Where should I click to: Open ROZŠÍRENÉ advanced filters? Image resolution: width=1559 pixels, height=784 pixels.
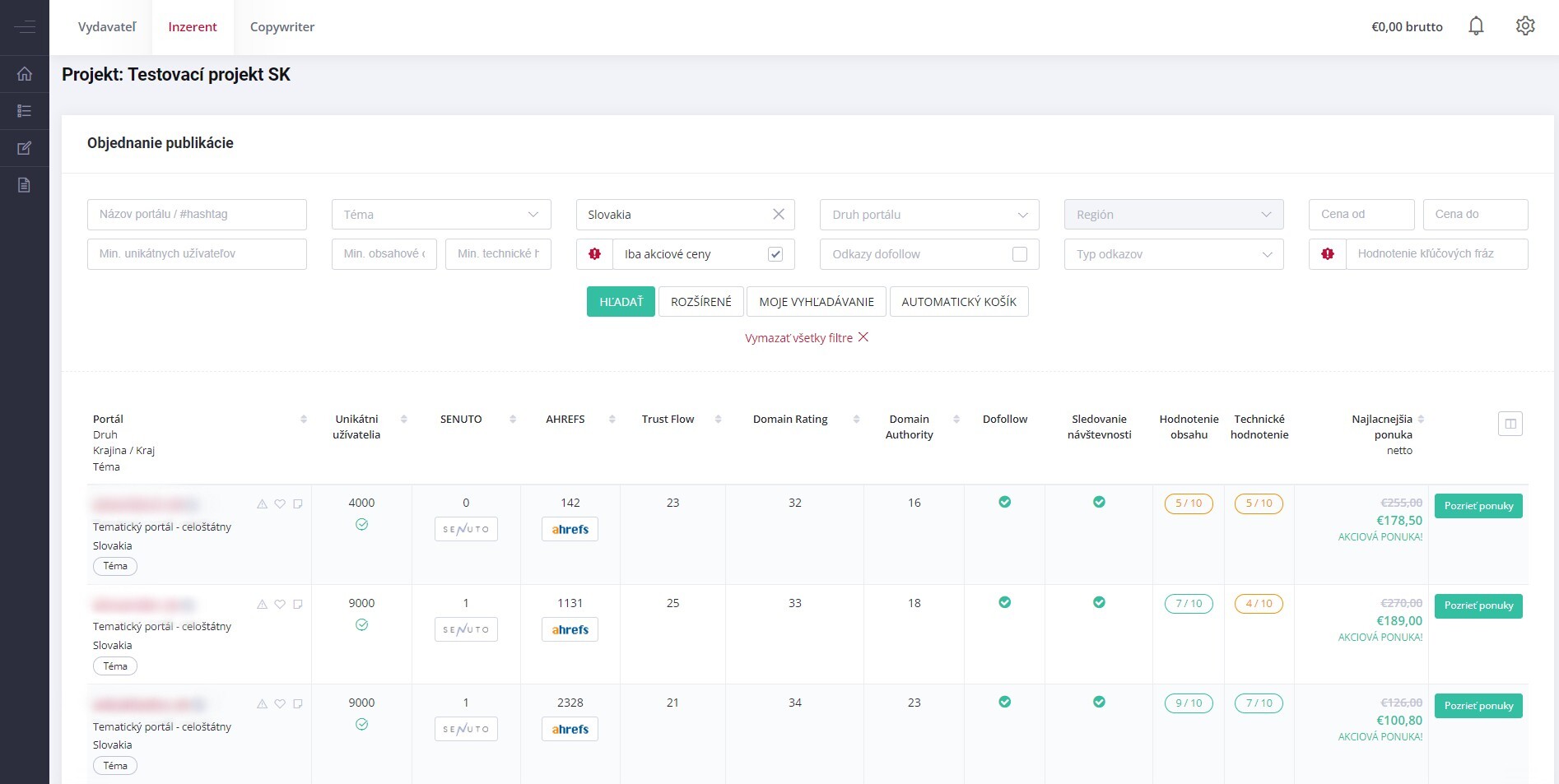(701, 302)
